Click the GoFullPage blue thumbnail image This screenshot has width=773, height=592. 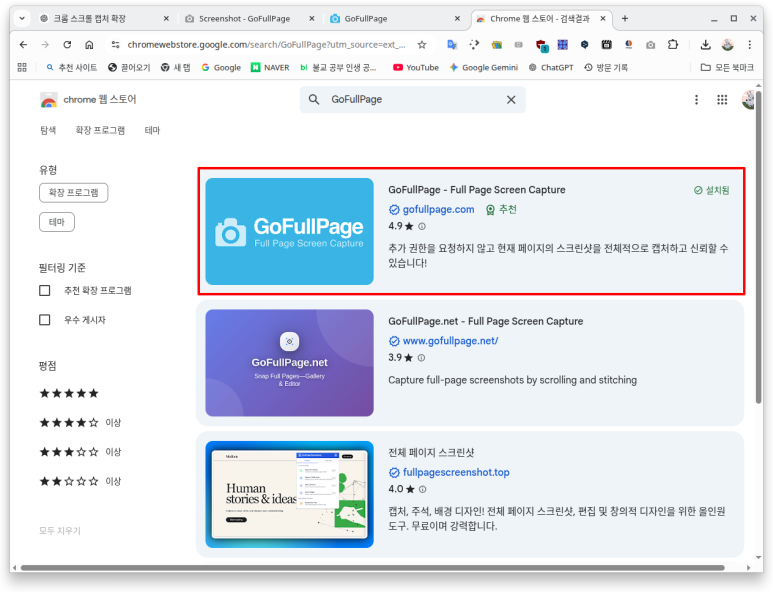[x=289, y=232]
